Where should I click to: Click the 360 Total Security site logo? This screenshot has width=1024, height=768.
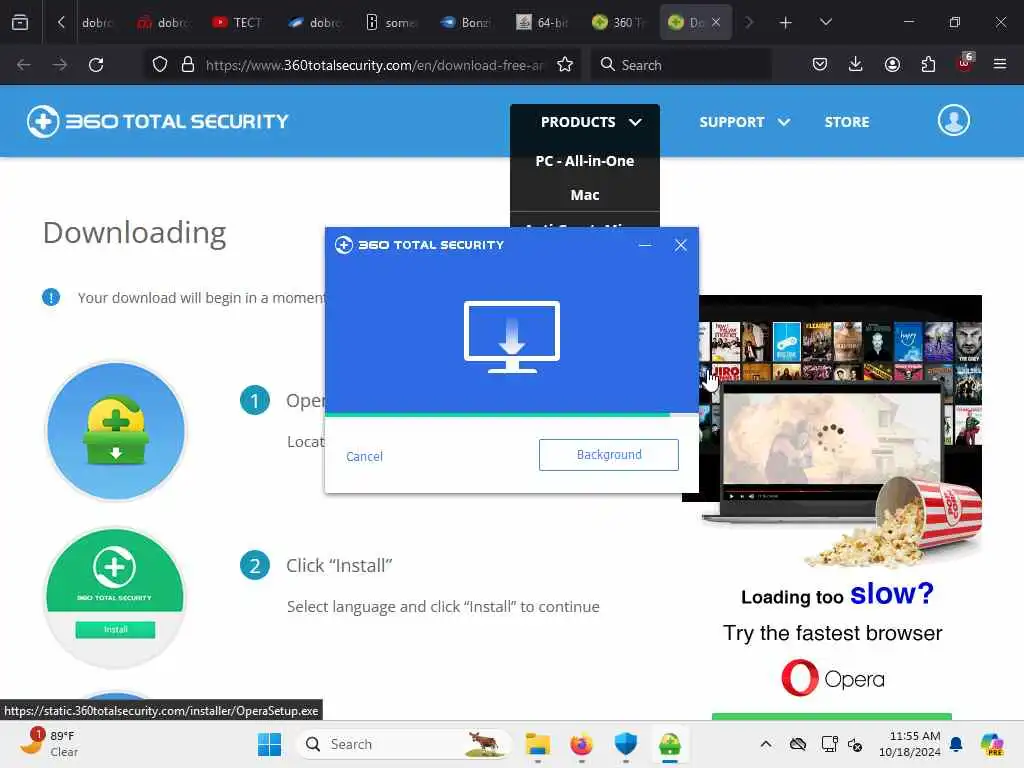[x=157, y=121]
